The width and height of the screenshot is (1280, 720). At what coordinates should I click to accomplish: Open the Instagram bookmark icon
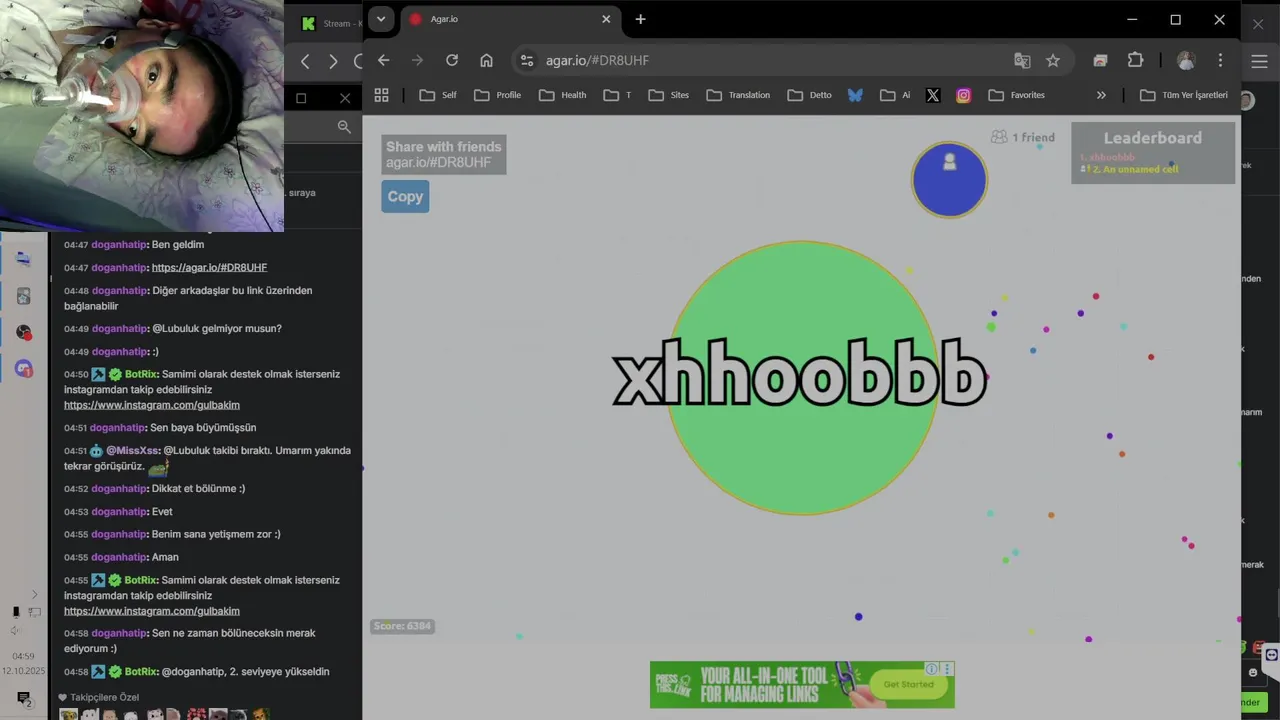[963, 95]
